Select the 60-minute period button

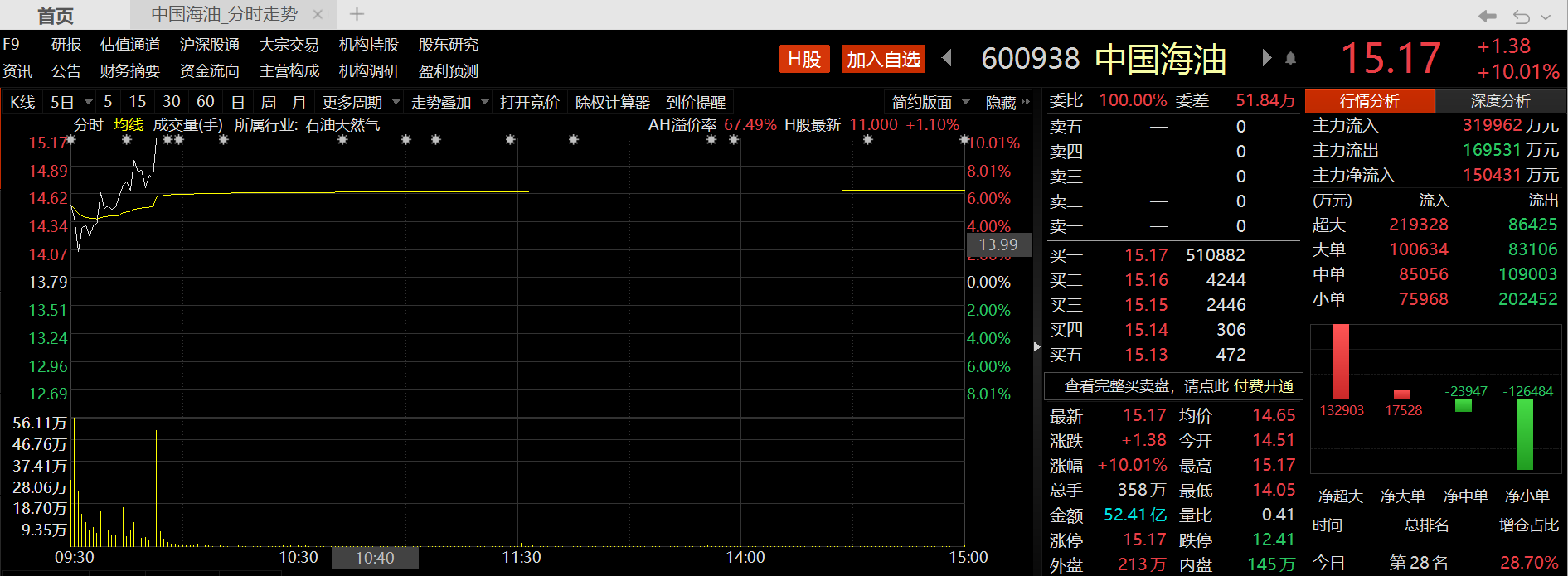click(x=206, y=101)
